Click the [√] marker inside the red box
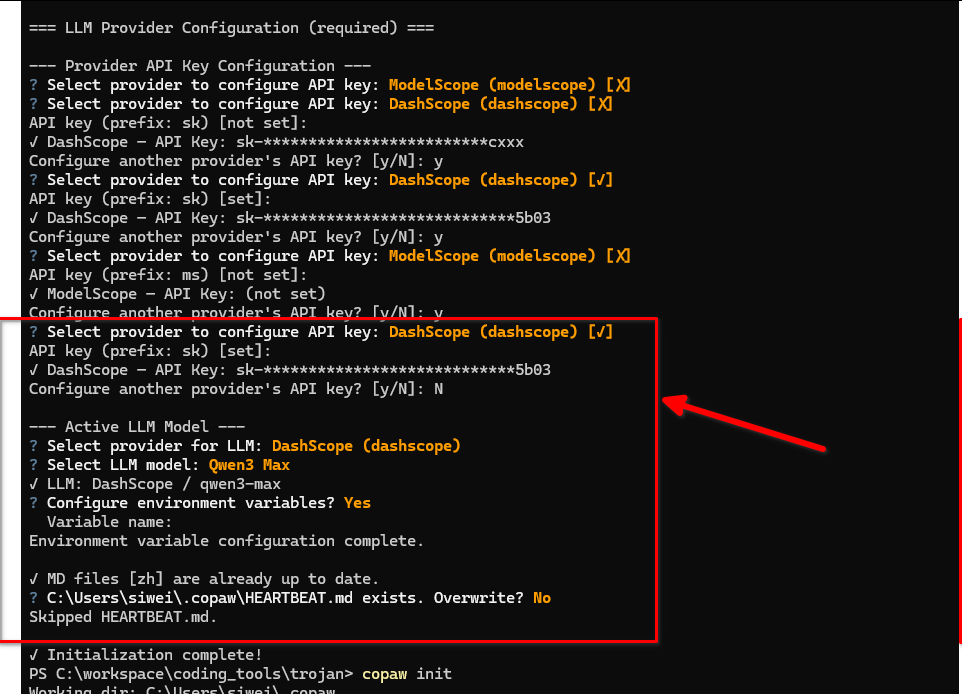962x694 pixels. (600, 332)
